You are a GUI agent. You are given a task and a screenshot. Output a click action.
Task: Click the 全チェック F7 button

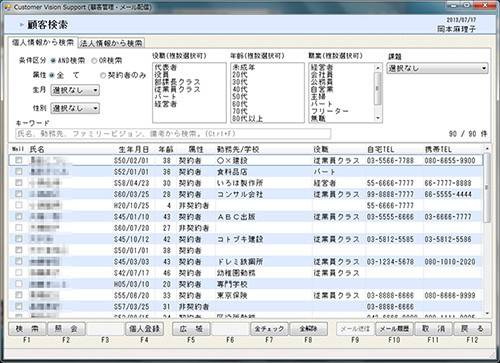(x=269, y=329)
